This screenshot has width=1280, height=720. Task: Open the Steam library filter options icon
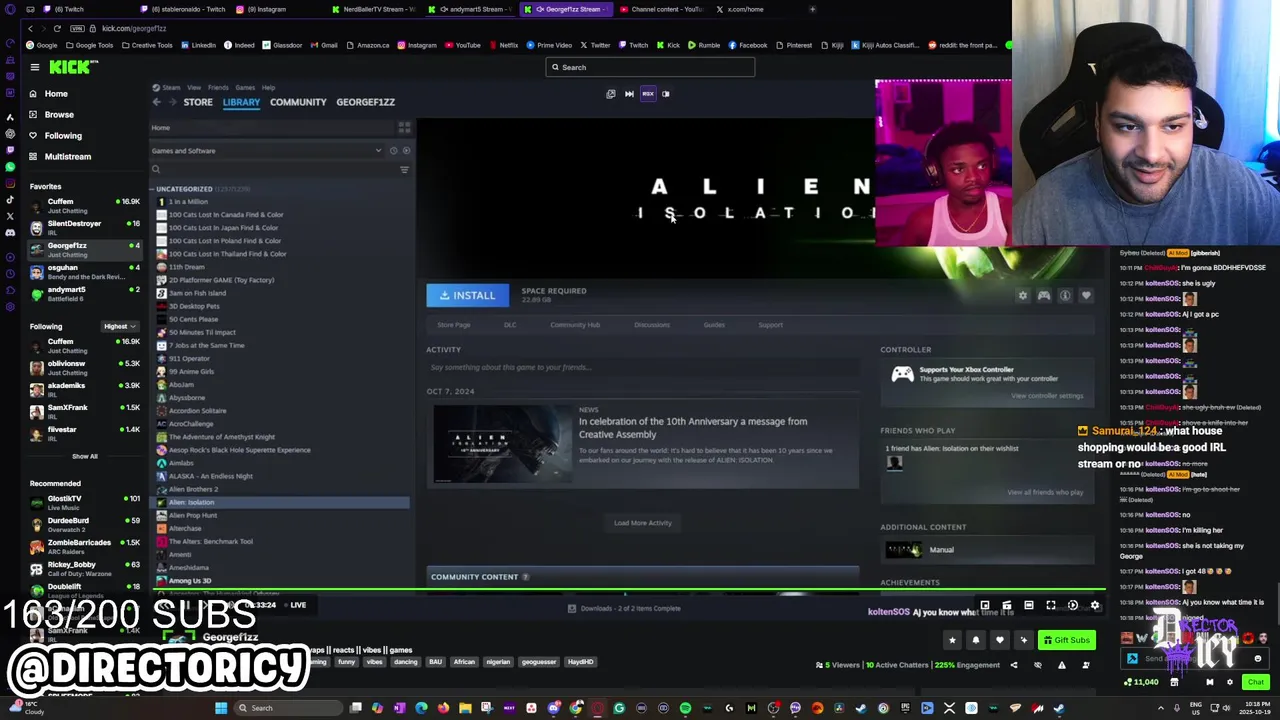404,169
